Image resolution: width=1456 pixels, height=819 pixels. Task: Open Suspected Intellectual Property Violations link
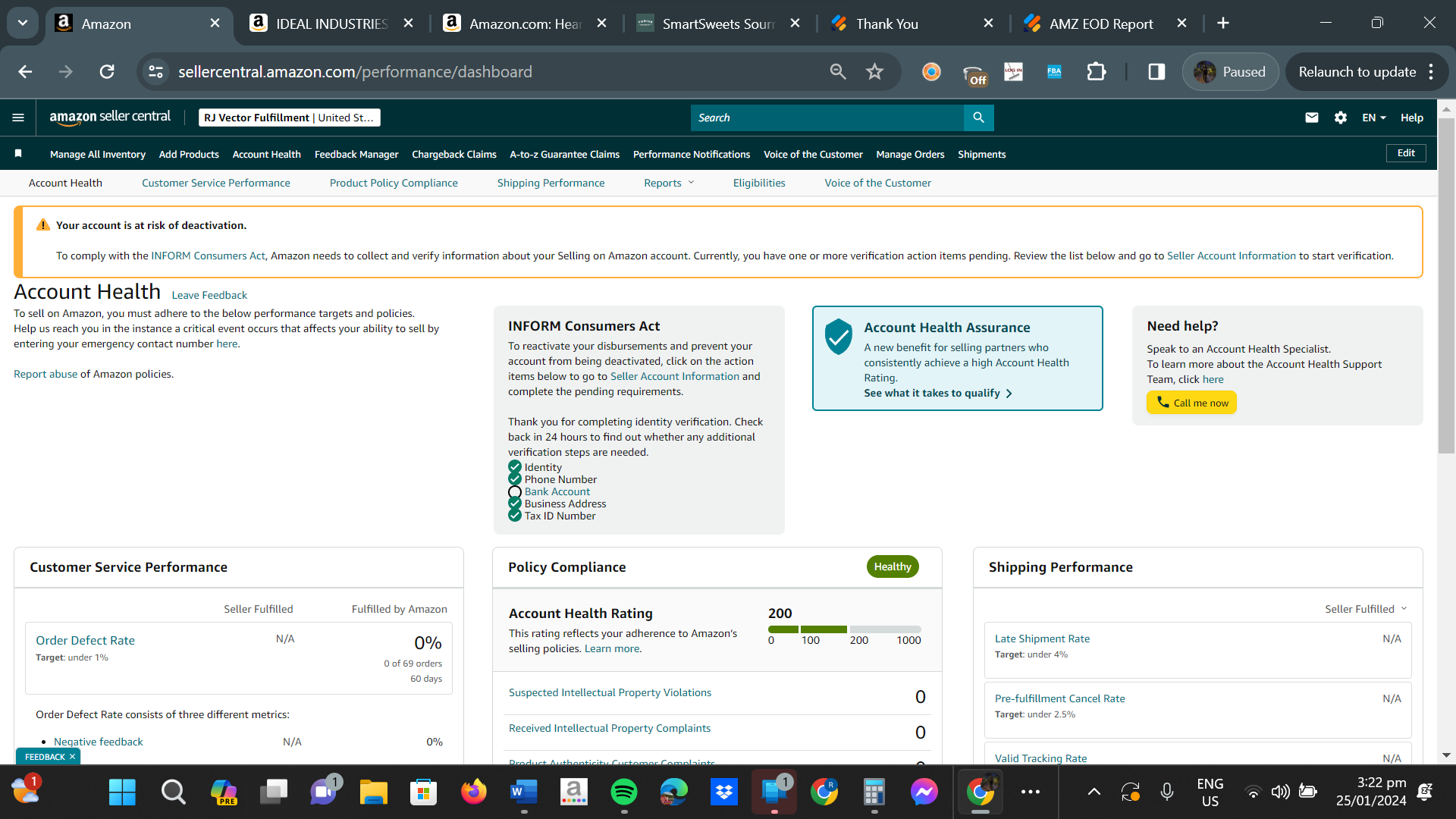point(610,692)
